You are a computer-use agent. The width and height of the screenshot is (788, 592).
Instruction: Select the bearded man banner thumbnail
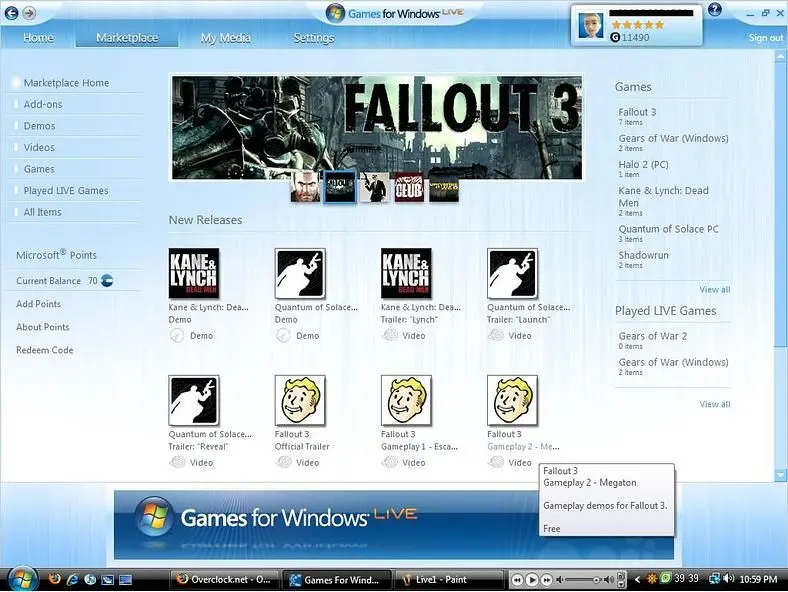coord(305,187)
